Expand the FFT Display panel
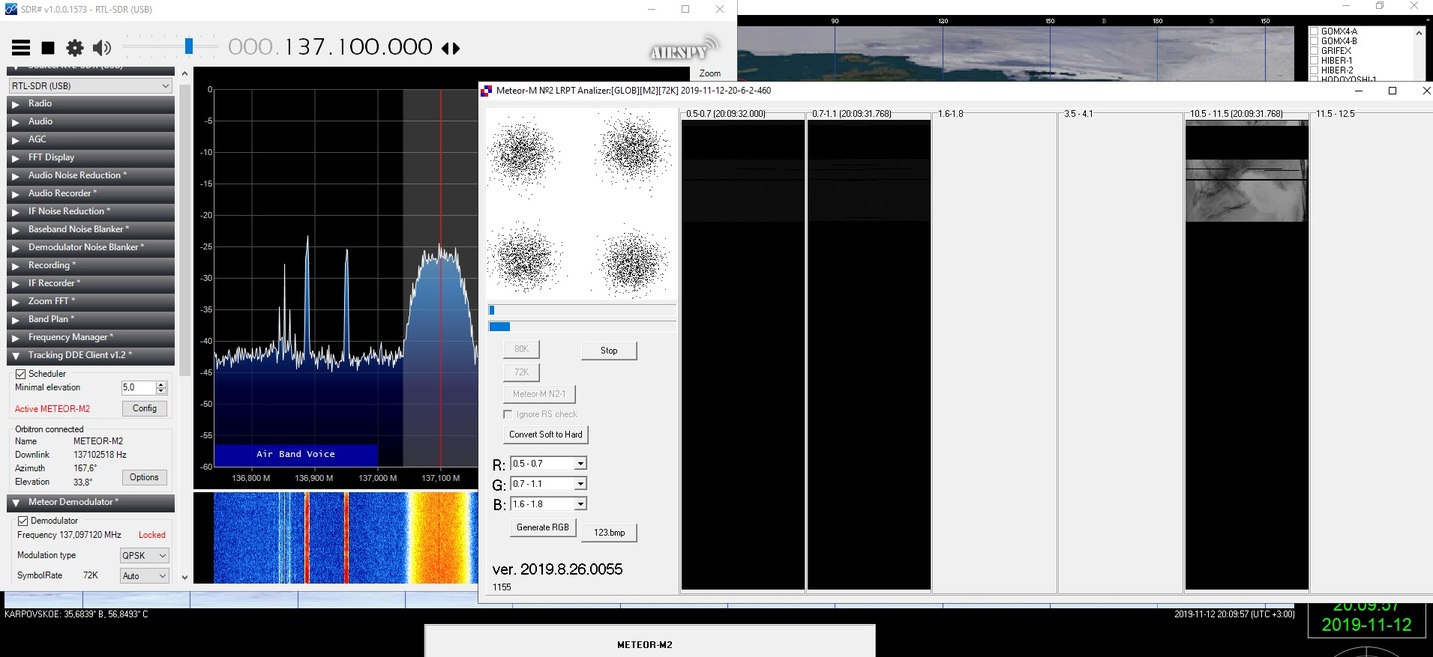The height and width of the screenshot is (657, 1433). (90, 158)
